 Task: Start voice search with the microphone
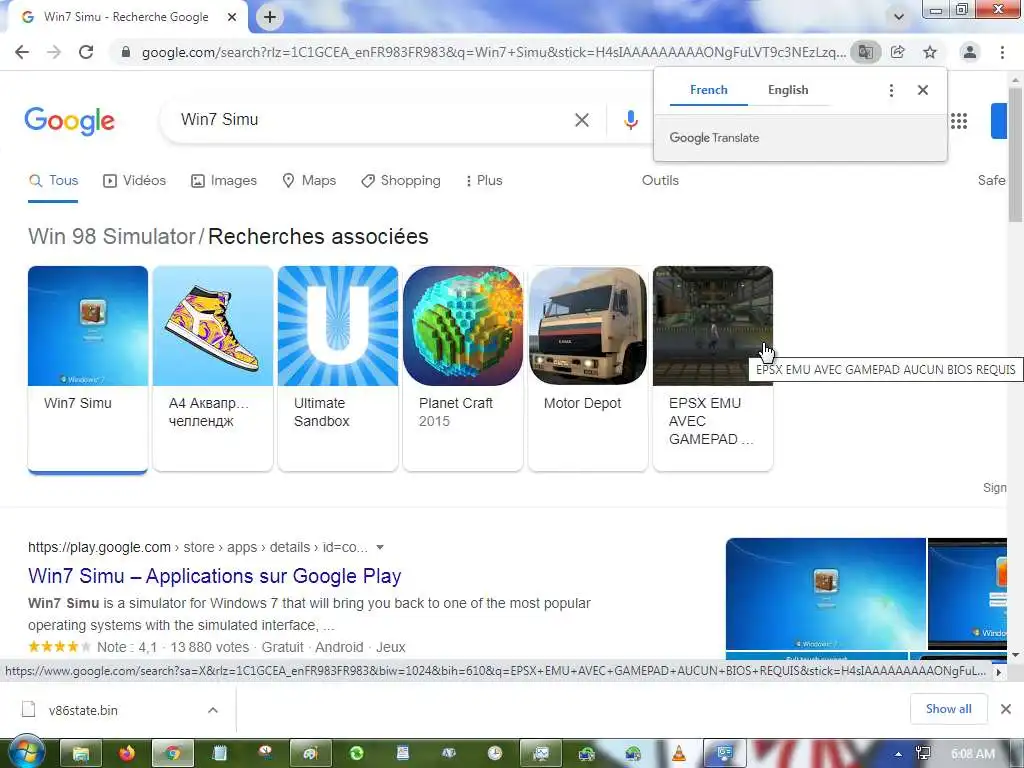(x=630, y=120)
